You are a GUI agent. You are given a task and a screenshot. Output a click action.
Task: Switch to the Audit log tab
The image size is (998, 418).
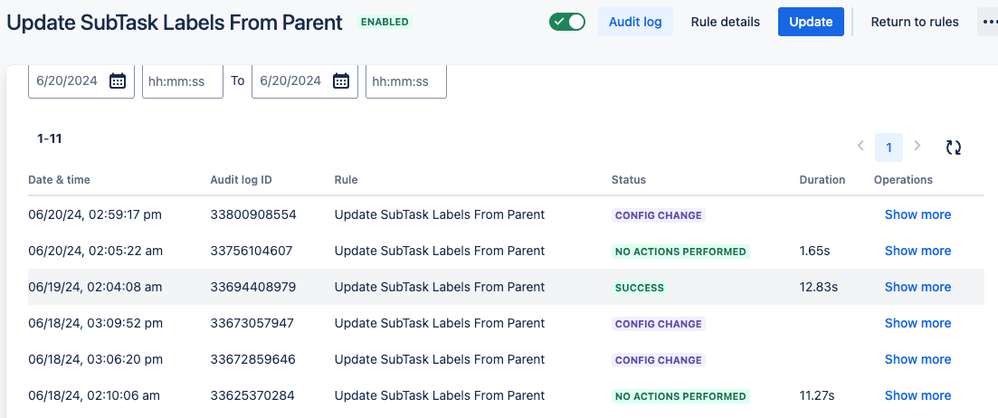coord(635,22)
